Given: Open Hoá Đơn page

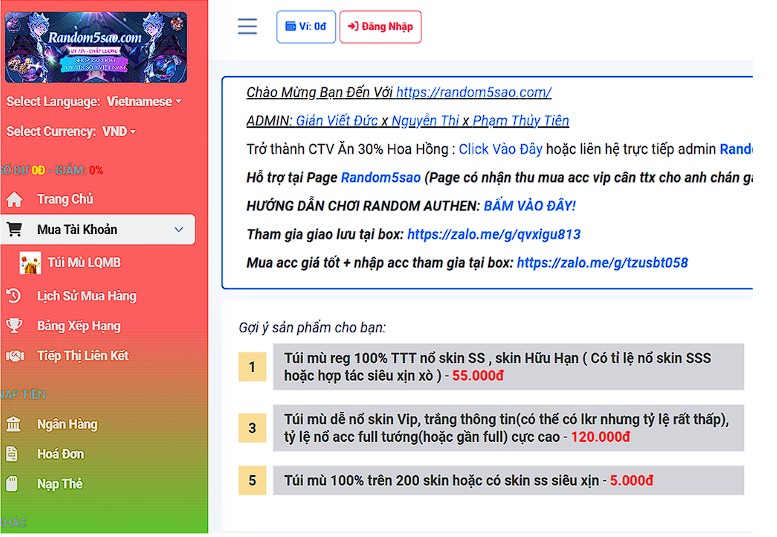Looking at the screenshot, I should click(60, 454).
